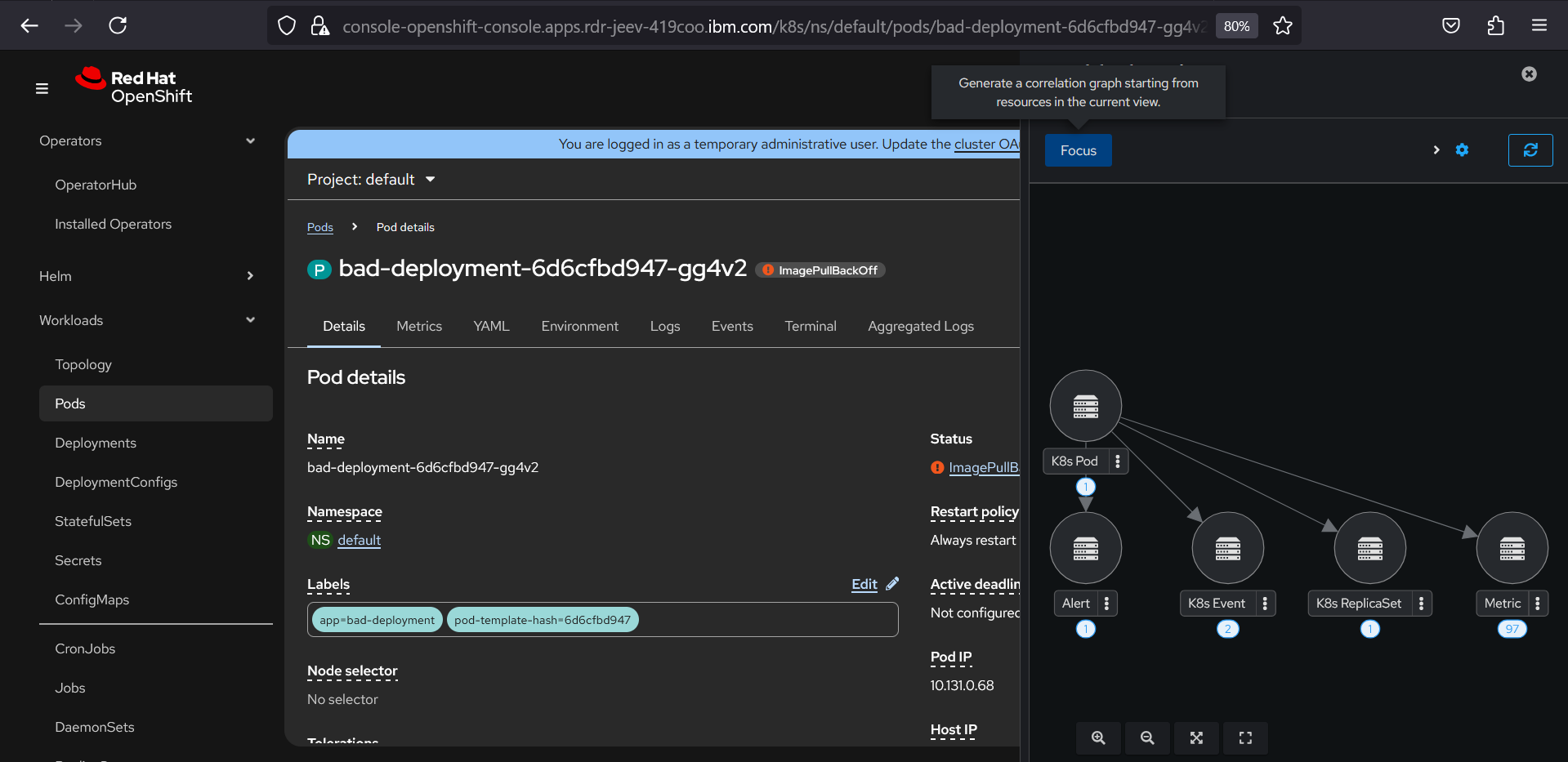Image resolution: width=1568 pixels, height=762 pixels.
Task: Select the K8s Event node circle
Action: [x=1228, y=548]
